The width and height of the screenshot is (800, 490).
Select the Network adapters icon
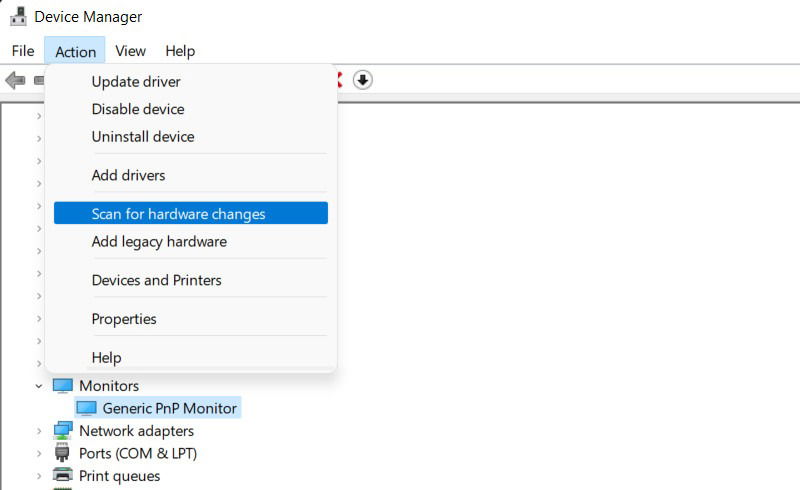63,431
